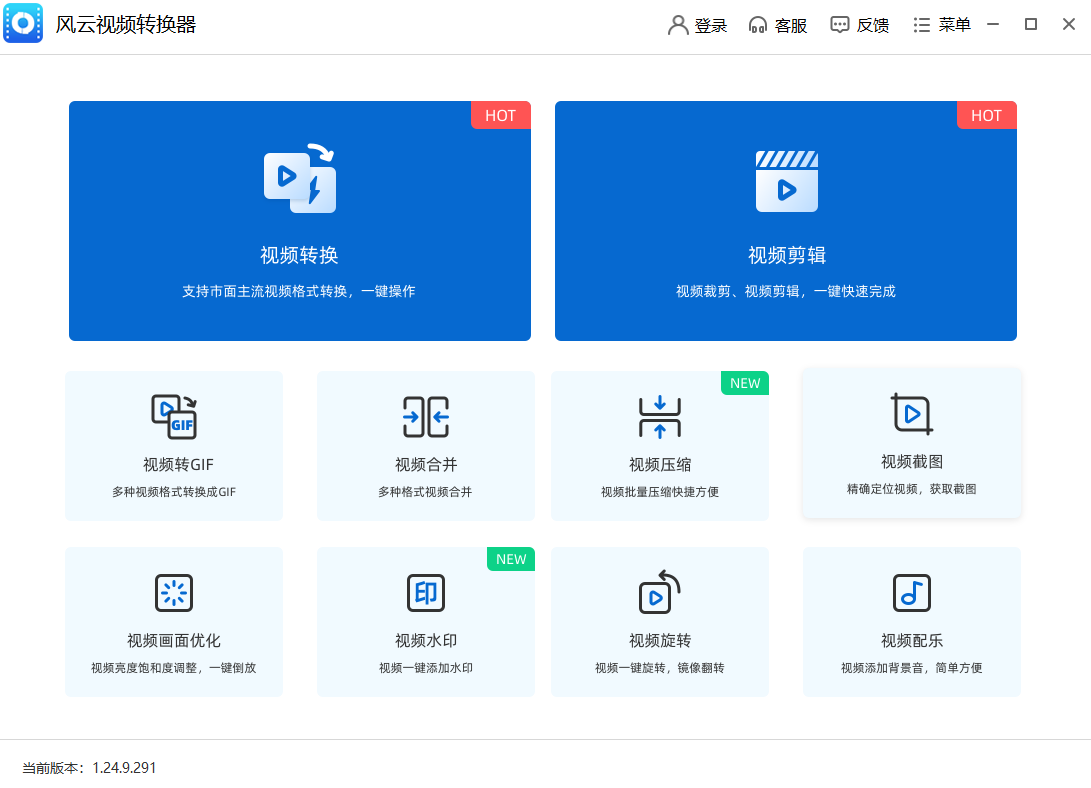The image size is (1091, 788).
Task: Select the 视频转GIF converter
Action: coord(173,445)
